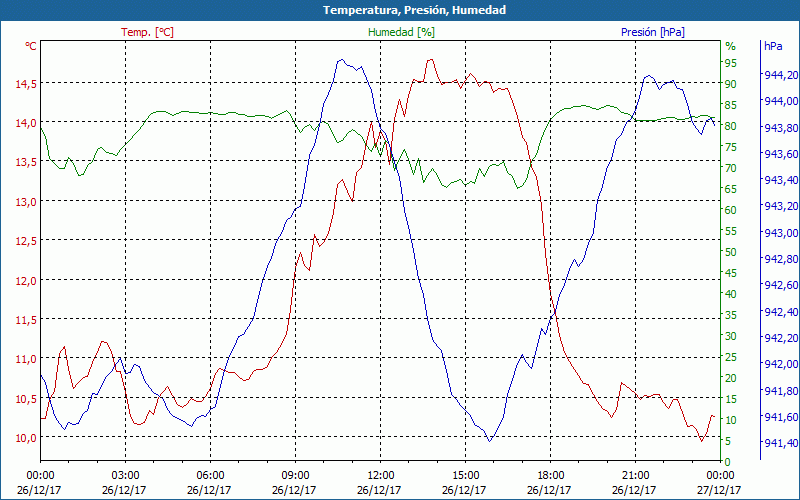
Task: Click the 942,00 pressure axis value
Action: pyautogui.click(x=781, y=364)
